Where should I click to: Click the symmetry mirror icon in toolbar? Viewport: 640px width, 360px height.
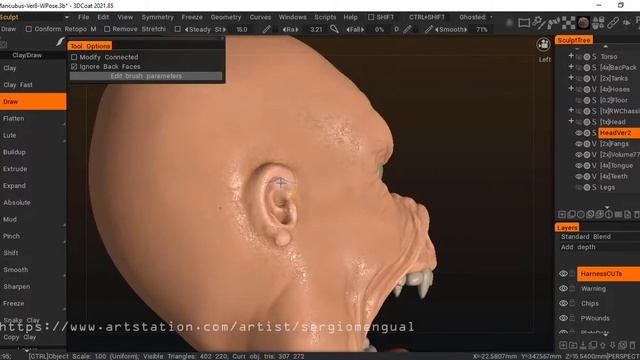click(x=627, y=23)
